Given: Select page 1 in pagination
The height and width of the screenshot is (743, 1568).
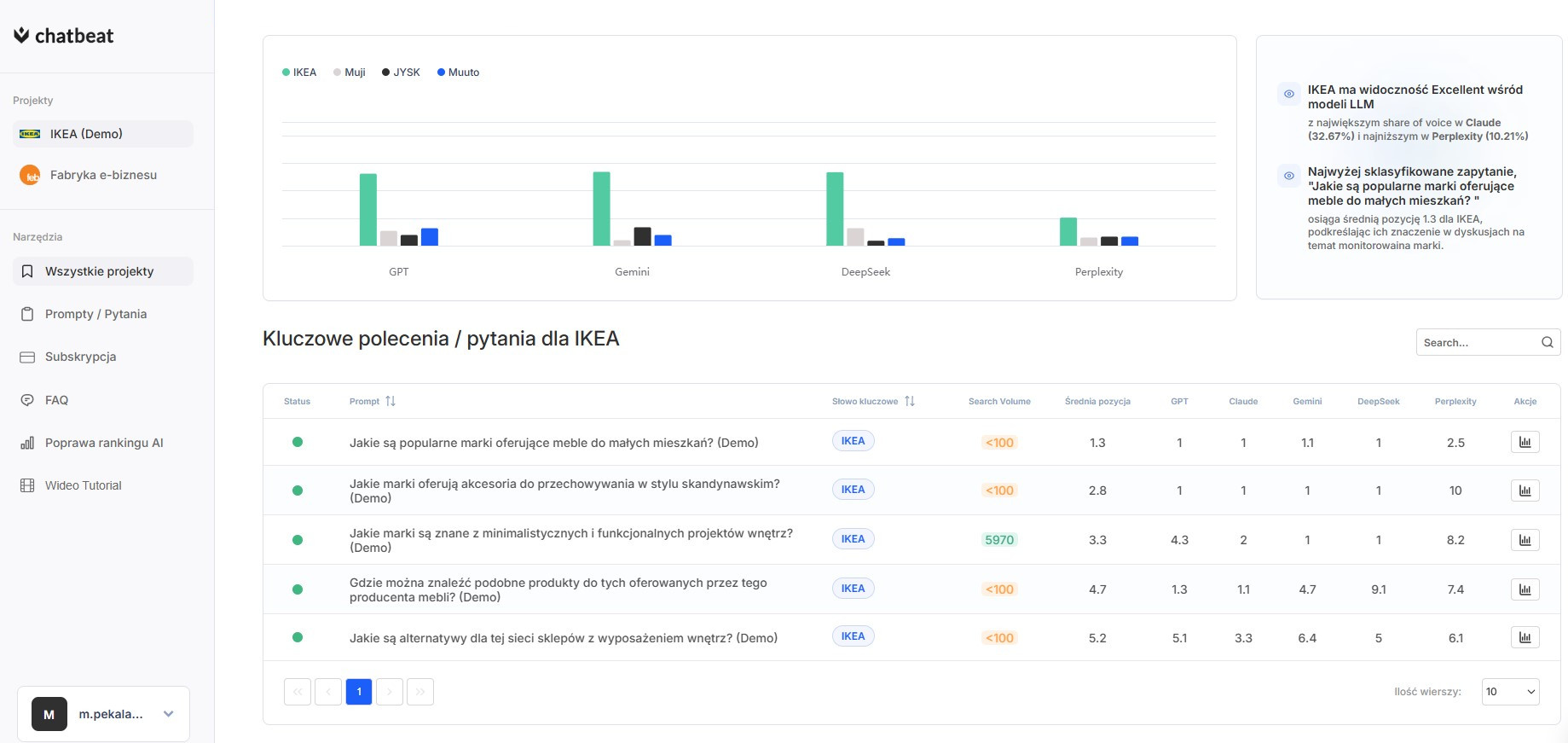Looking at the screenshot, I should tap(359, 692).
